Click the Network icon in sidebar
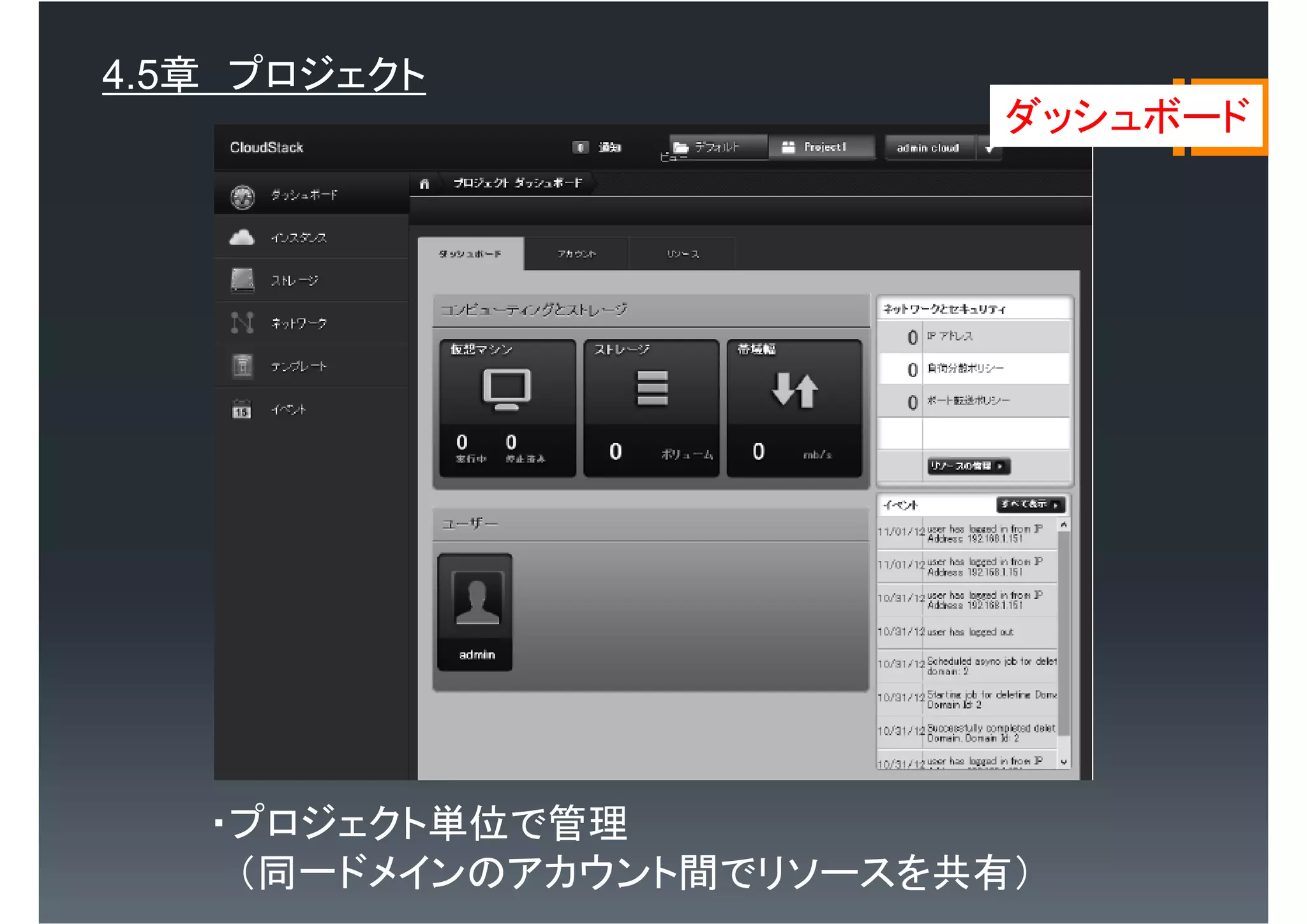This screenshot has width=1307, height=924. pos(243,323)
